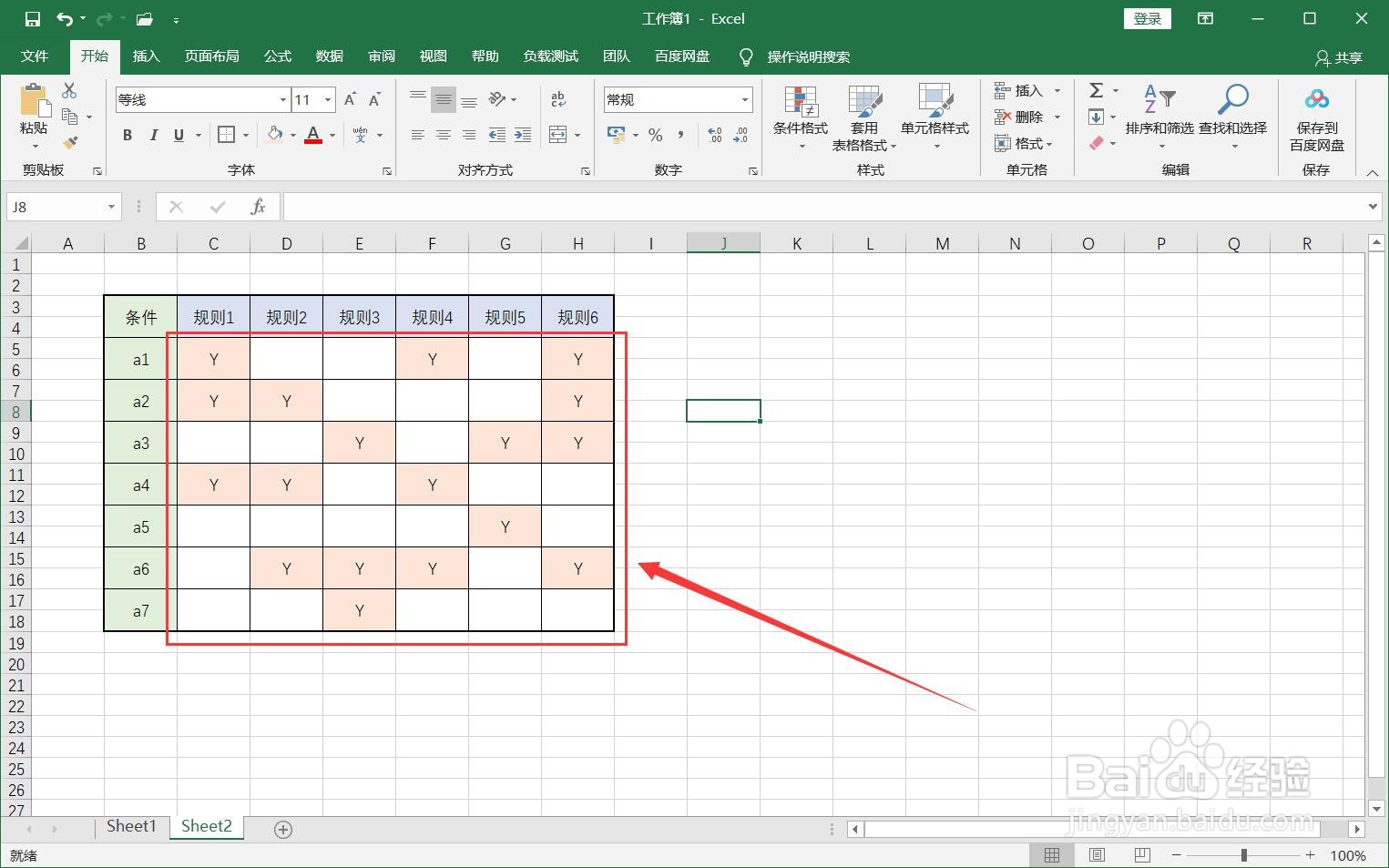Click 保存到百度网盘 button
This screenshot has height=868, width=1389.
coord(1317,120)
